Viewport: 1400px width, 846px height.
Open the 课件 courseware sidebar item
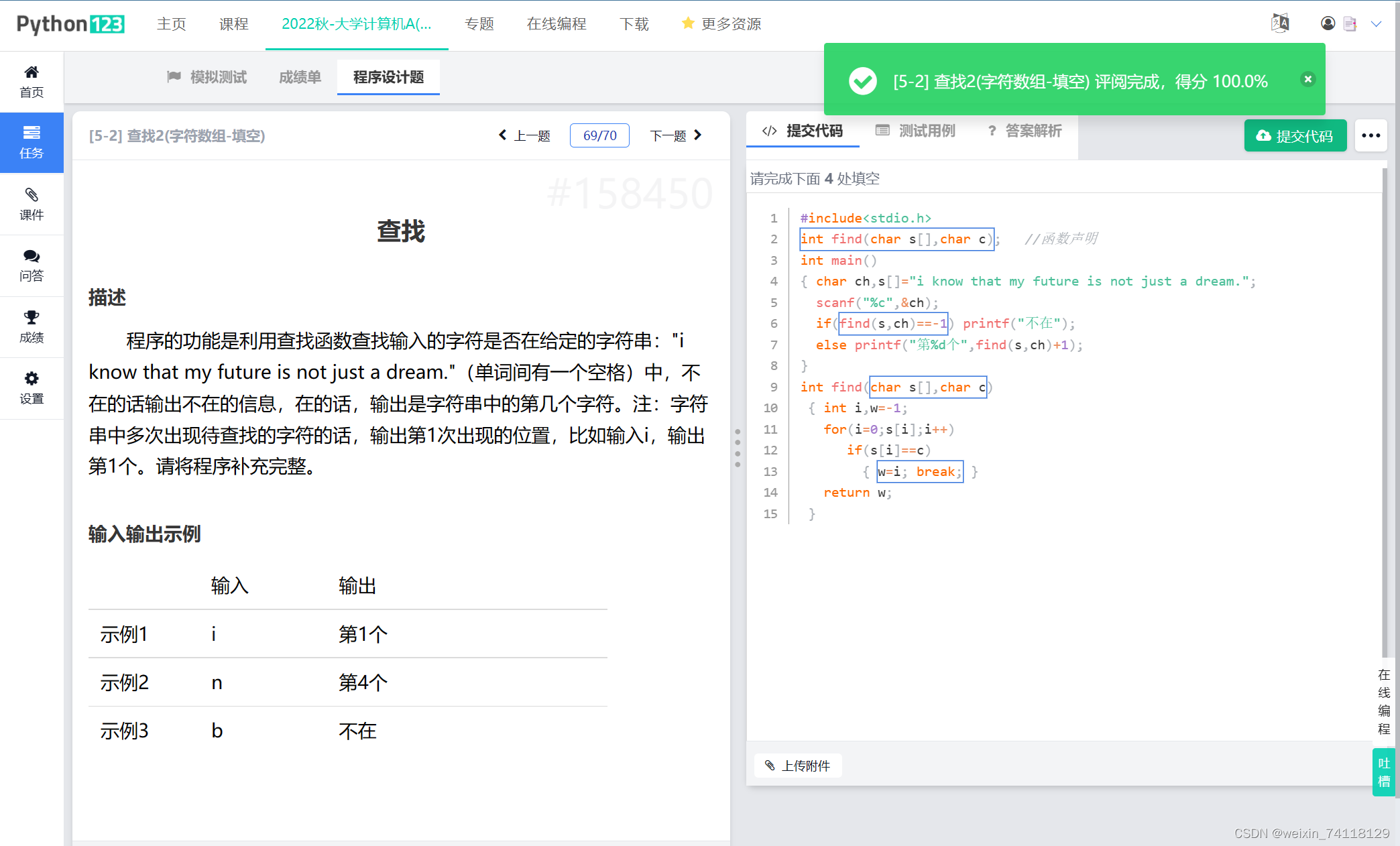coord(32,204)
